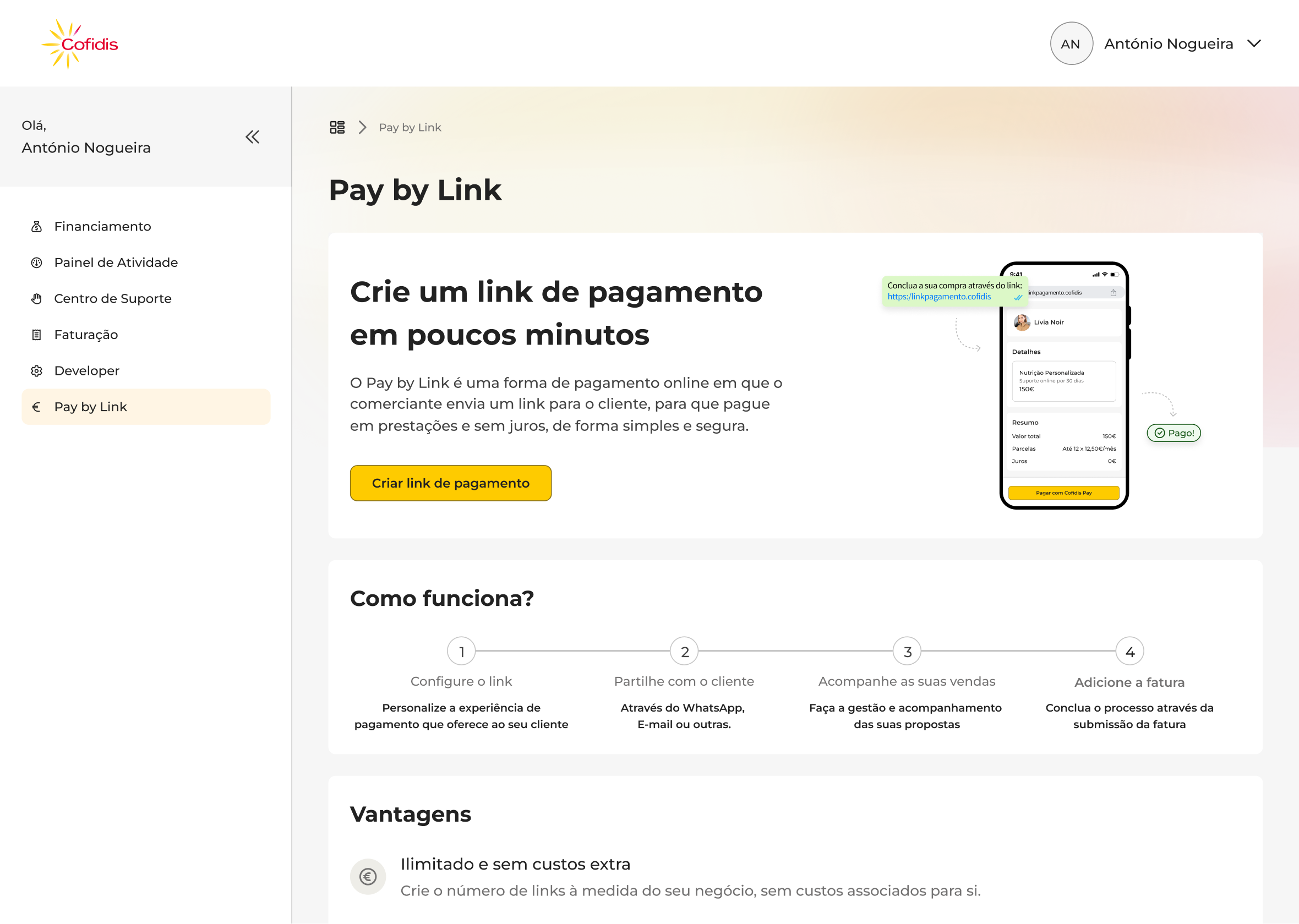
Task: Click the phone mockup illustration
Action: coord(1063,386)
